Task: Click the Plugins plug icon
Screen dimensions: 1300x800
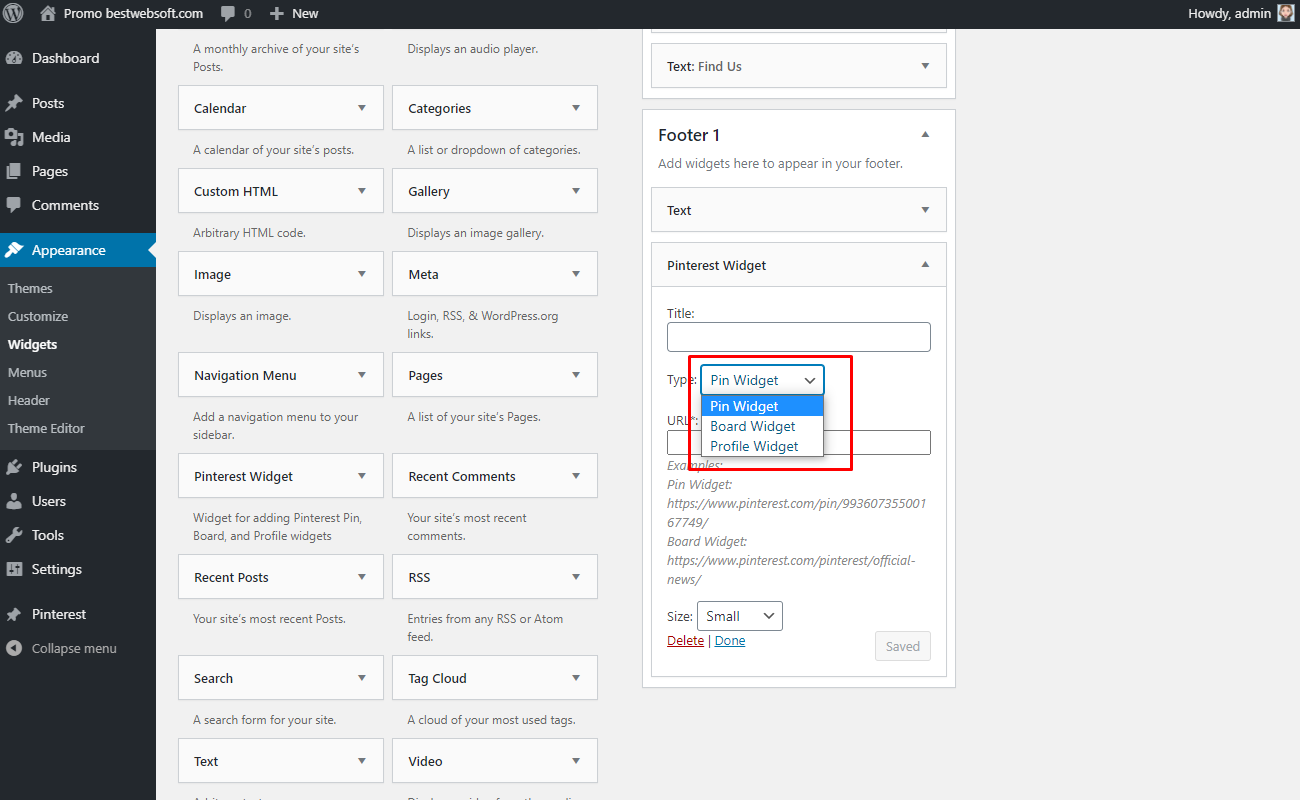Action: click(14, 467)
